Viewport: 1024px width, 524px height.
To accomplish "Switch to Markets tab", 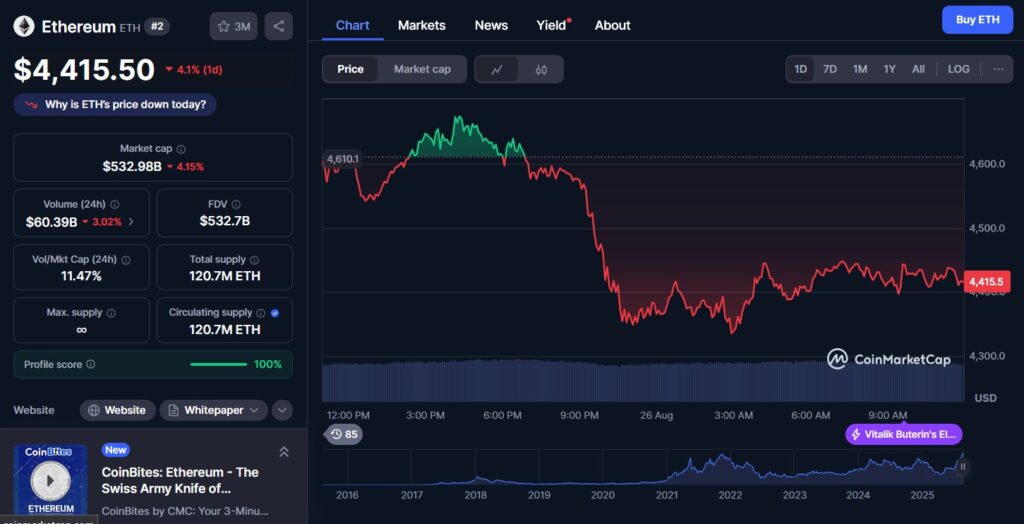I will (422, 25).
